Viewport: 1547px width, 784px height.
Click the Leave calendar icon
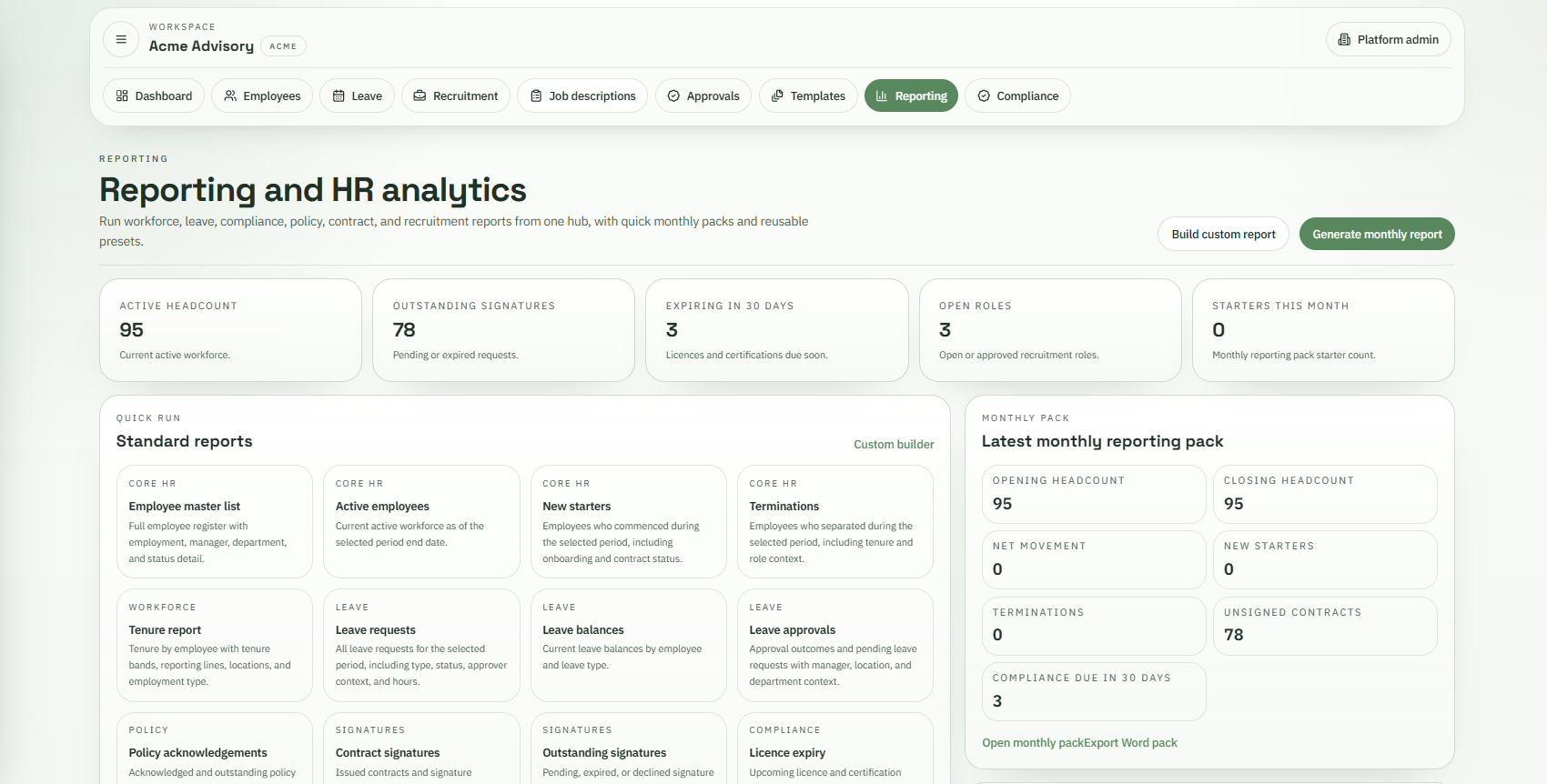pyautogui.click(x=339, y=95)
